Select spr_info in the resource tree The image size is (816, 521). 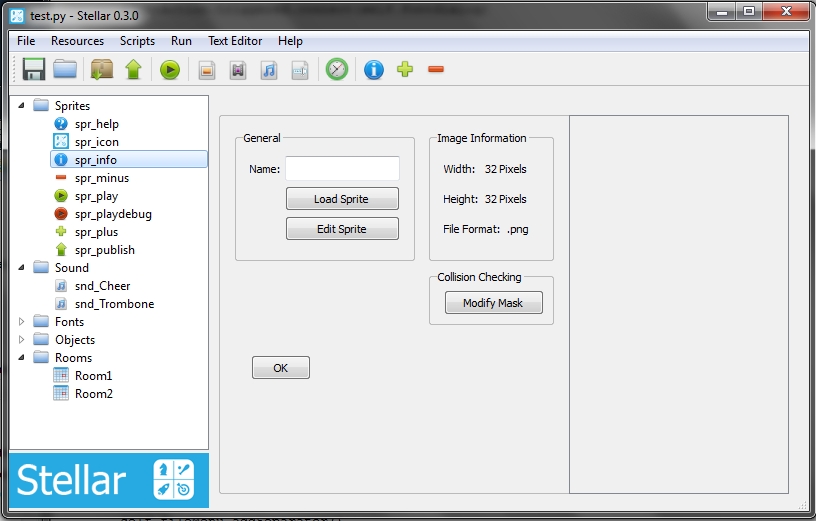click(x=129, y=160)
